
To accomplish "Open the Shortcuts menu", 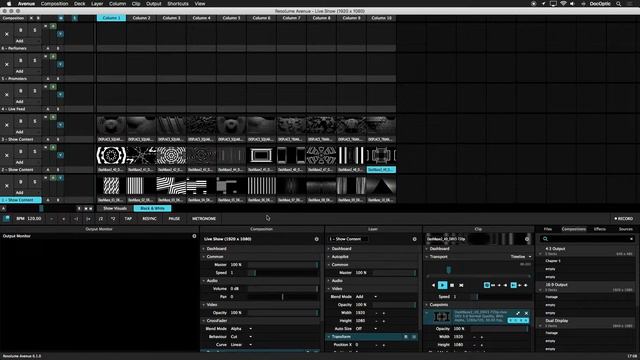I will point(178,4).
